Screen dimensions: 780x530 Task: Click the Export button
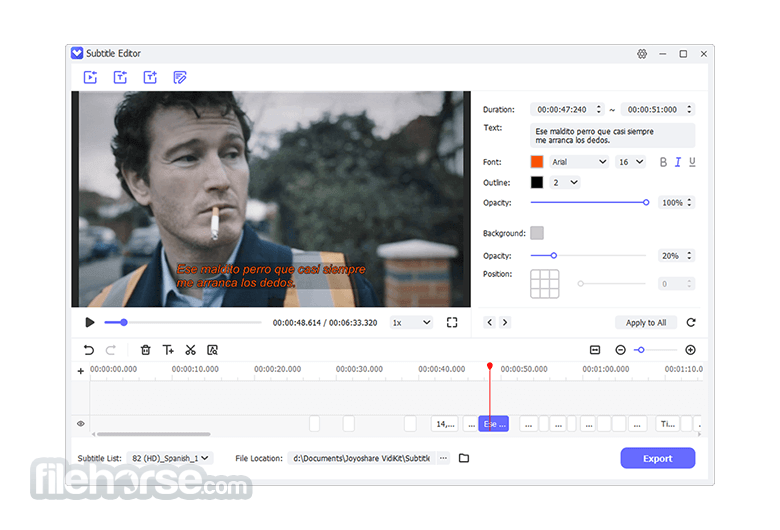657,458
